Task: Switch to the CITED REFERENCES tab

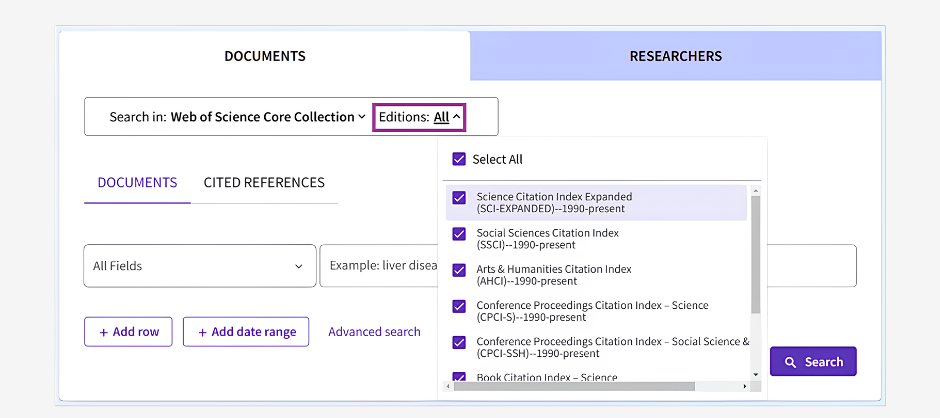Action: (x=264, y=182)
